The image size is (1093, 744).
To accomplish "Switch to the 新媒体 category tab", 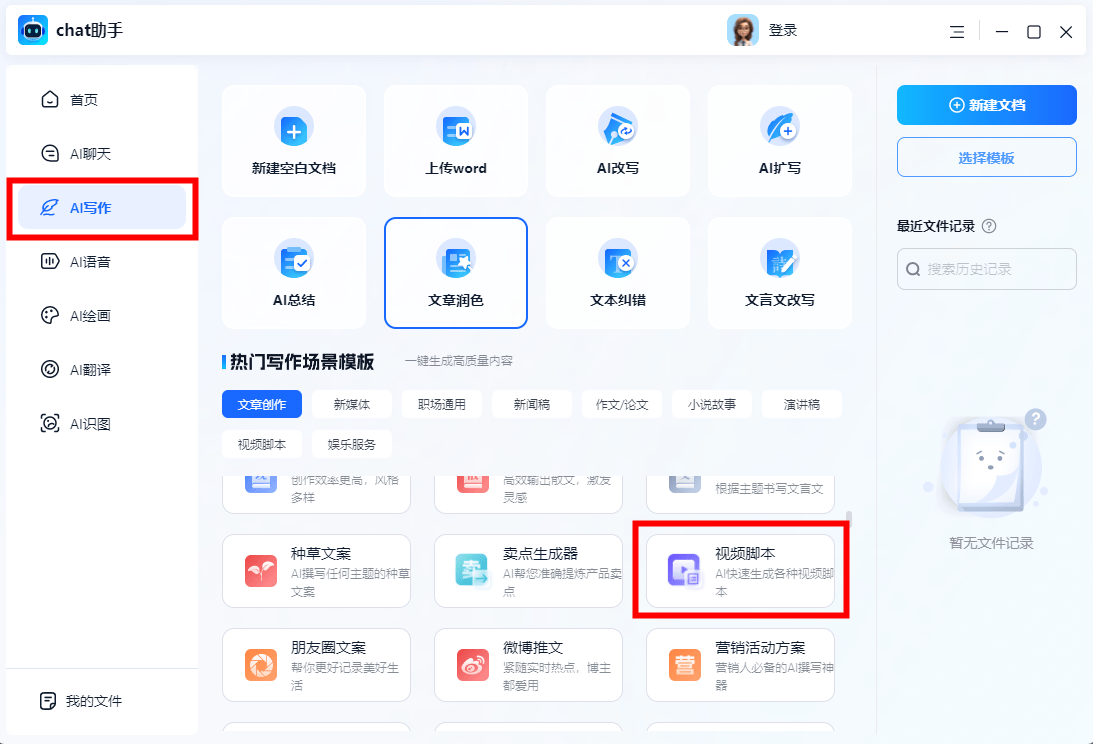I will pos(351,404).
